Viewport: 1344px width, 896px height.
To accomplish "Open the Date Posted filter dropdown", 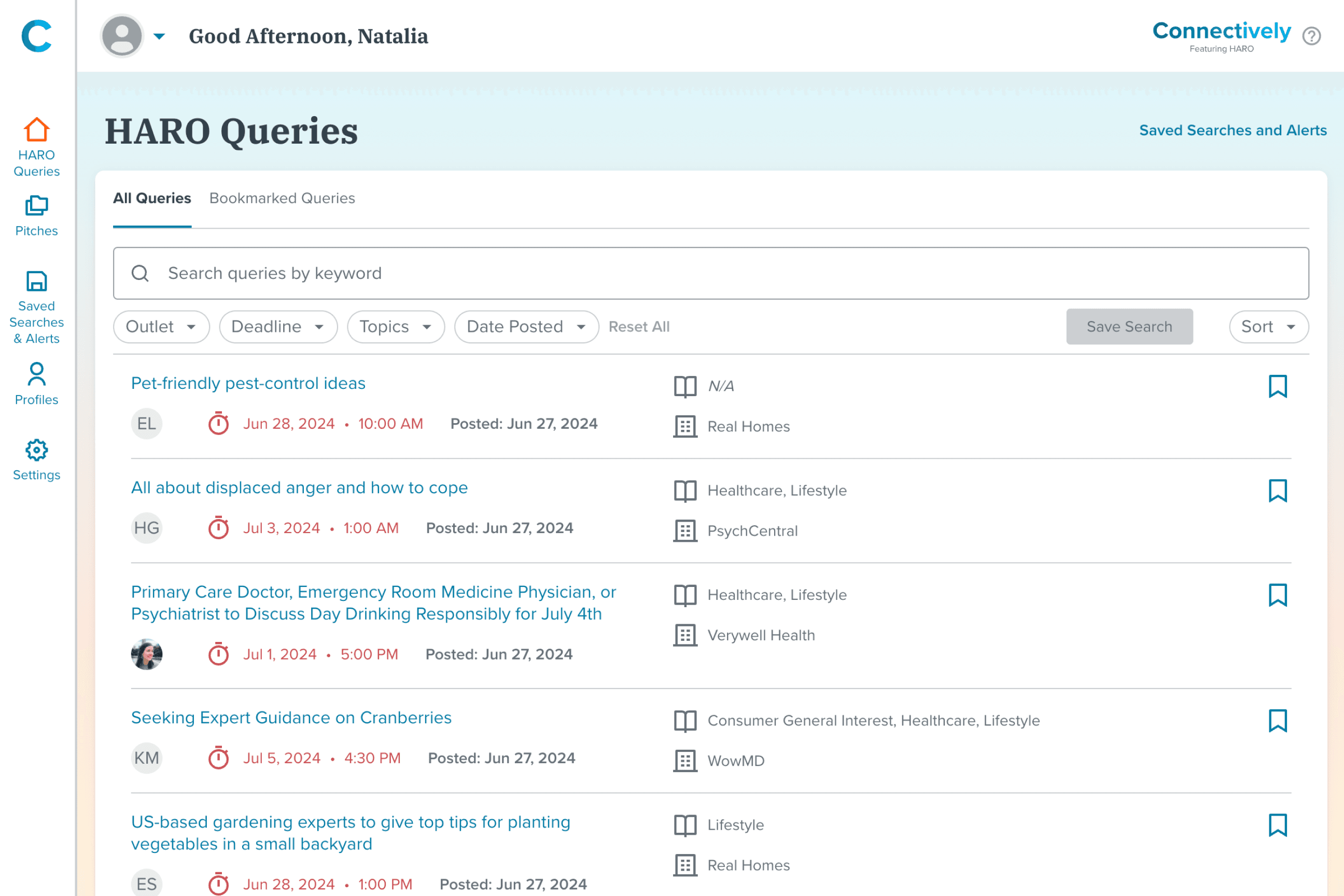I will pos(524,326).
